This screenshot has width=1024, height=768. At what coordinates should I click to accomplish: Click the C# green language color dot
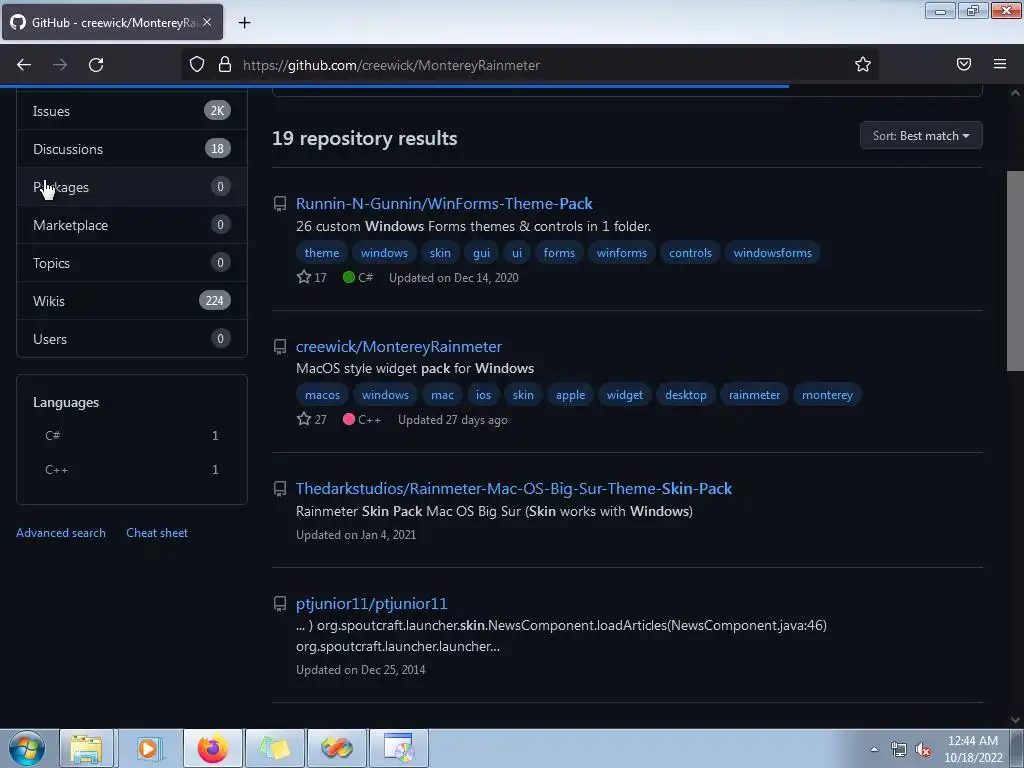pos(349,277)
